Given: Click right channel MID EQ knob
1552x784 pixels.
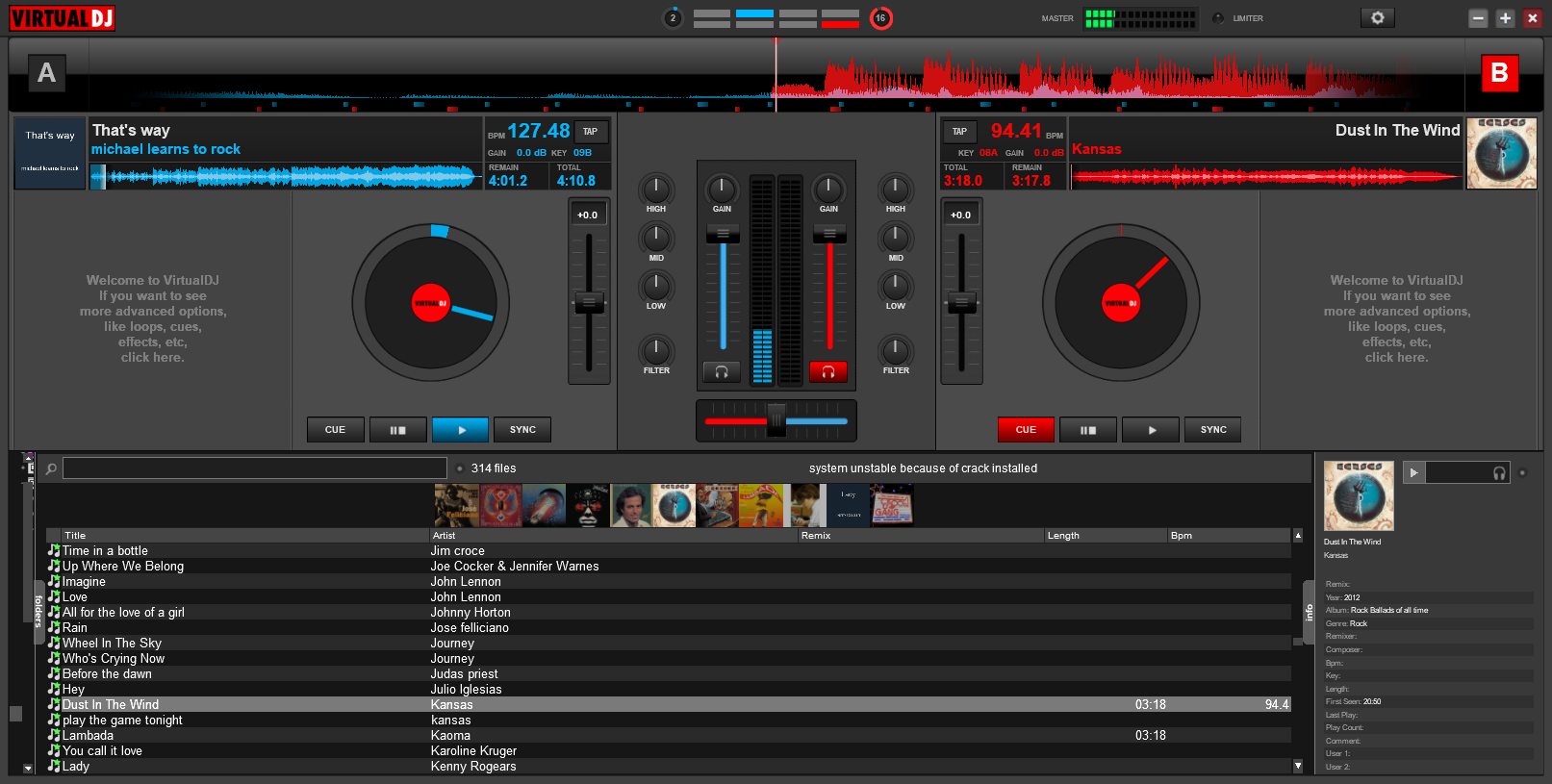Looking at the screenshot, I should pyautogui.click(x=895, y=237).
